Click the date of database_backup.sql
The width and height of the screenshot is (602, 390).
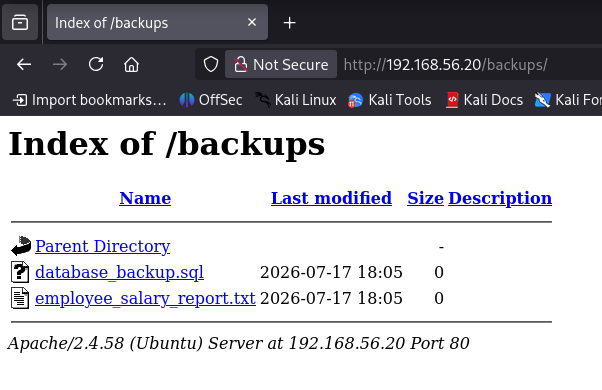point(331,272)
